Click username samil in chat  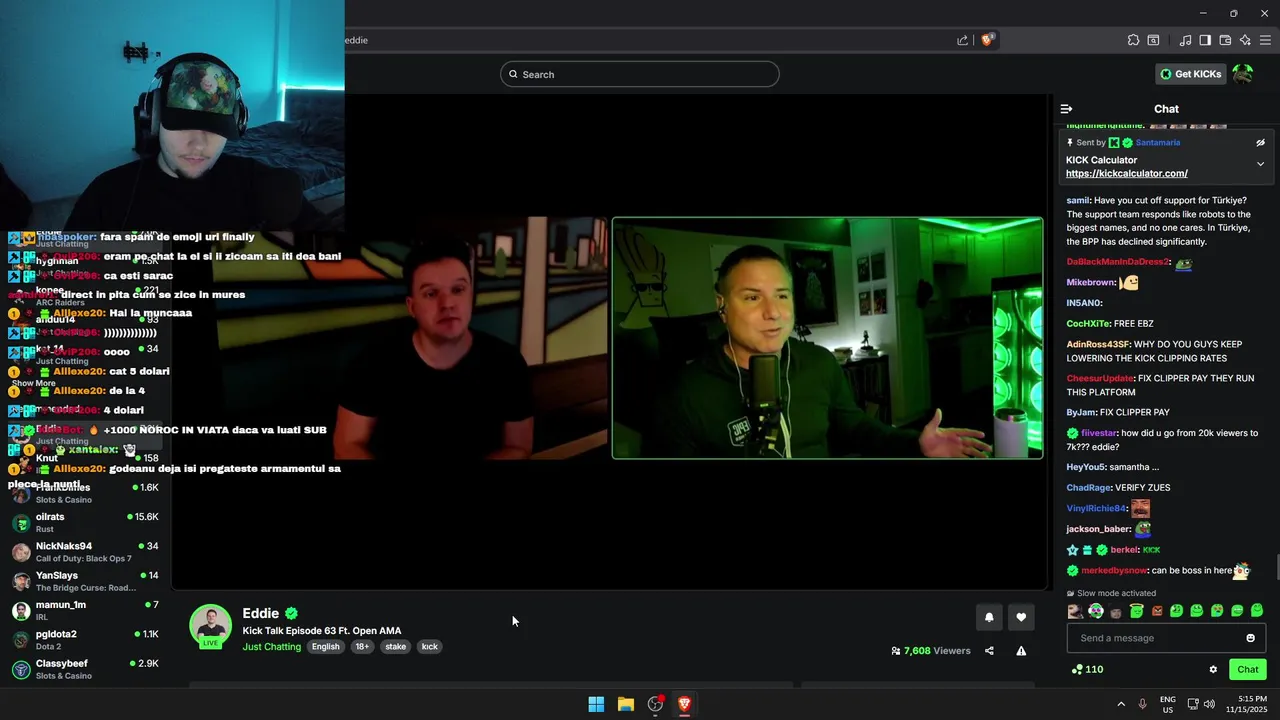point(1077,200)
